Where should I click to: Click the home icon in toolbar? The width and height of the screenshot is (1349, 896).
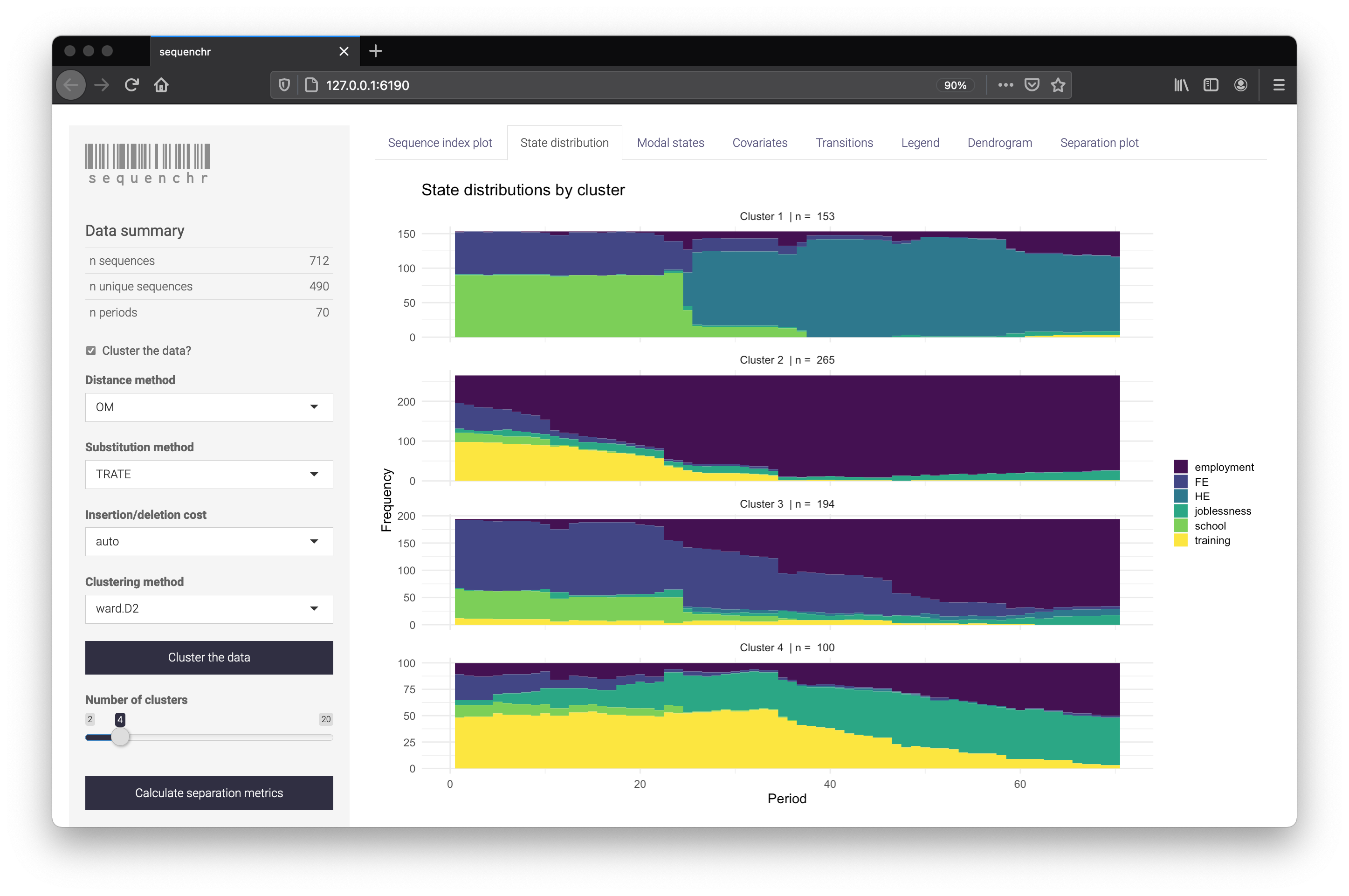[161, 85]
